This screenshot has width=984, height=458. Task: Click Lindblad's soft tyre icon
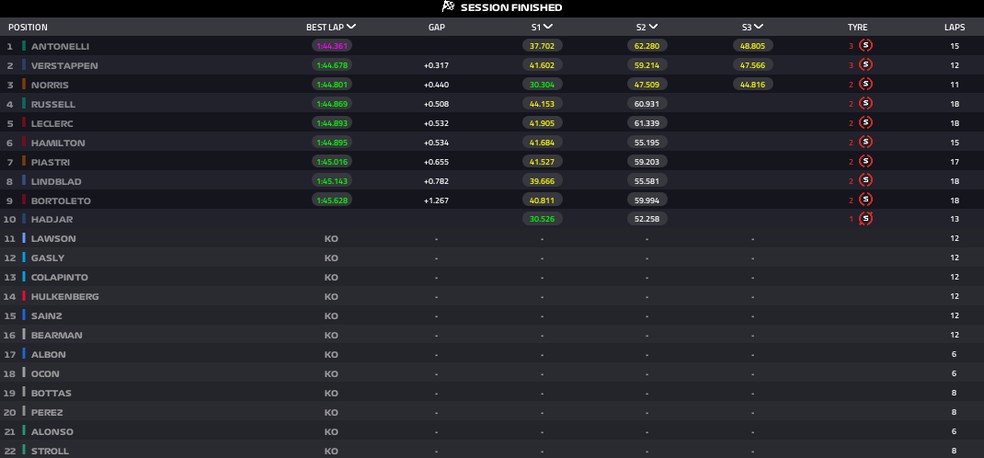coord(866,180)
